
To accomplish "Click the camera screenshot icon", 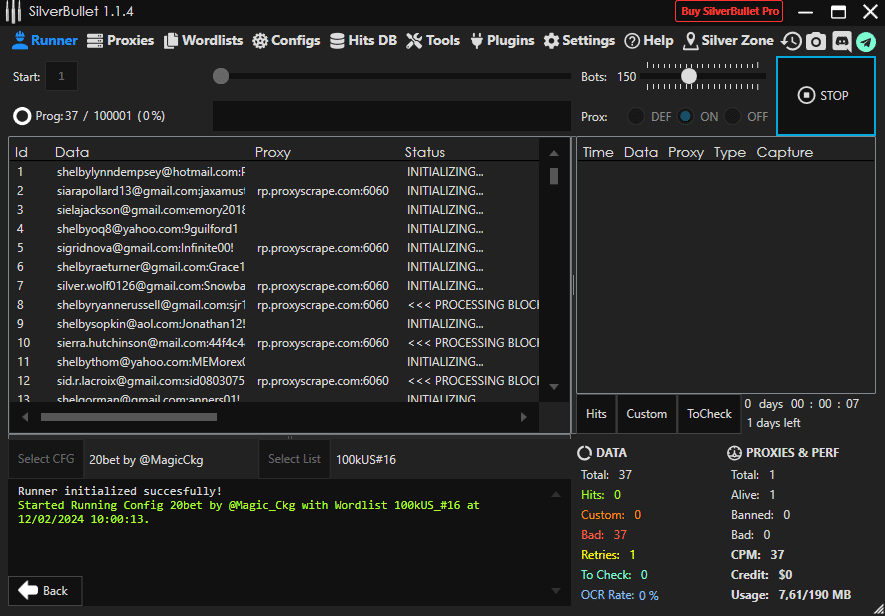I will click(x=816, y=41).
